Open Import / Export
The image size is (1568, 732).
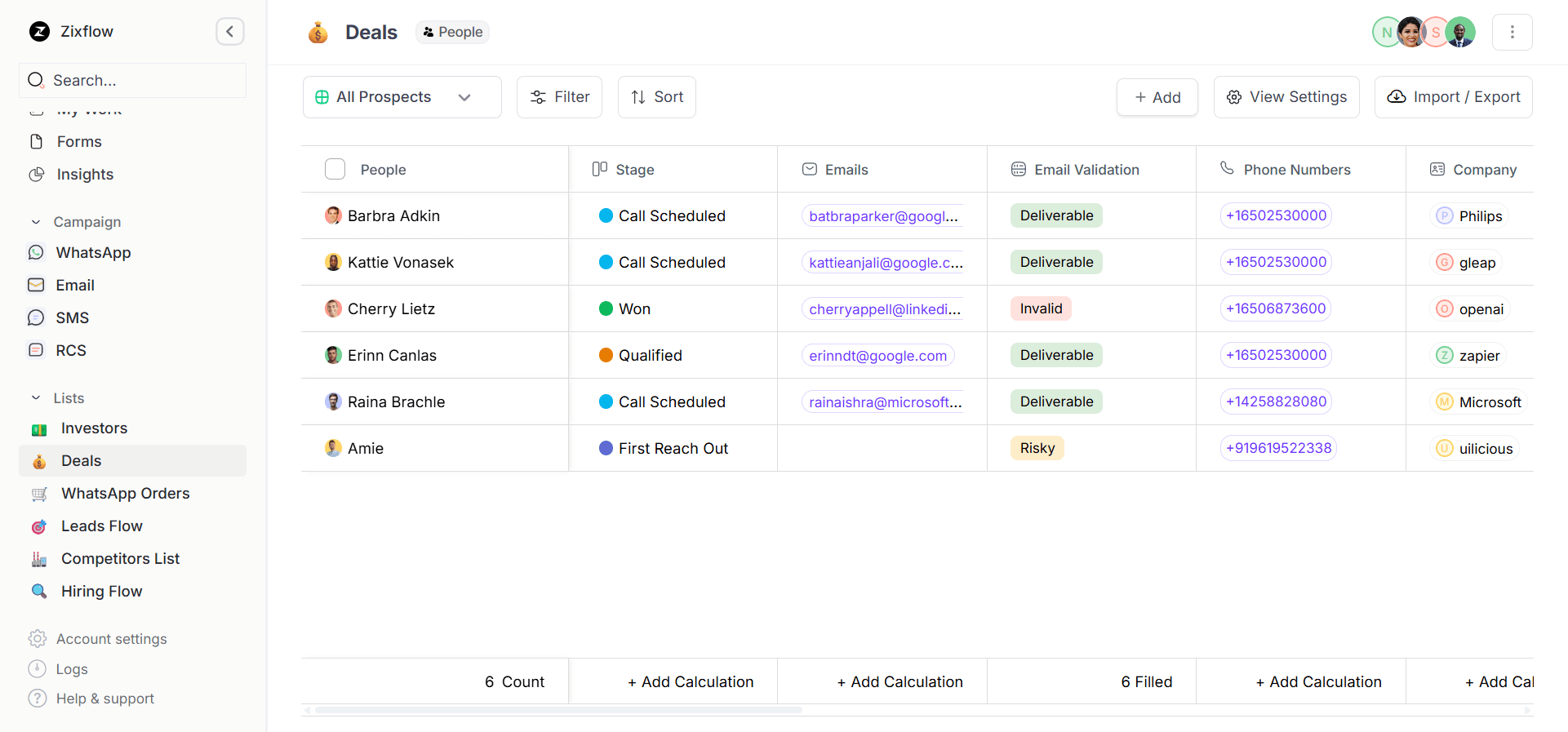1453,97
